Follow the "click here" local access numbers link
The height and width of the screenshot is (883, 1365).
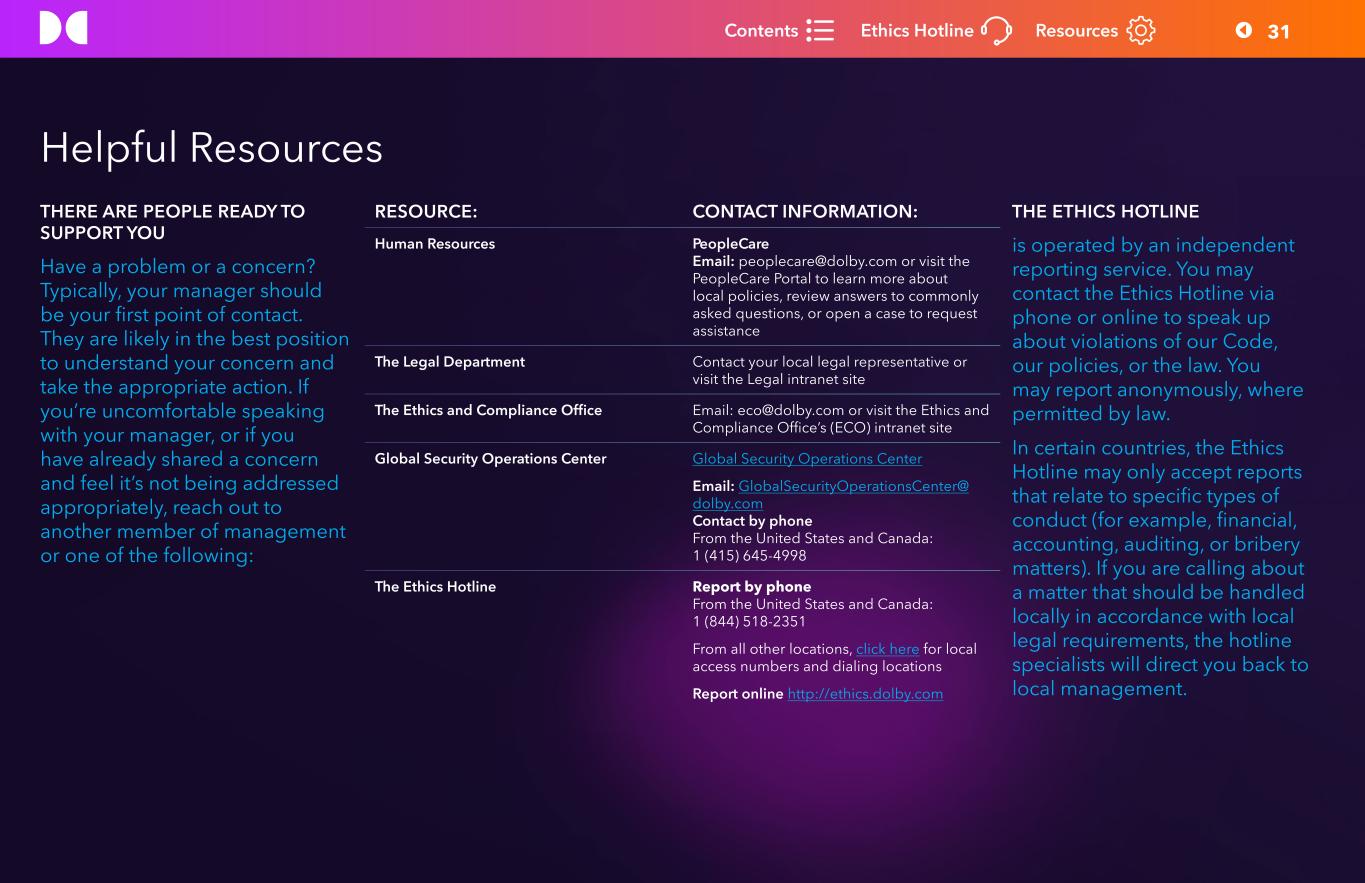tap(887, 649)
